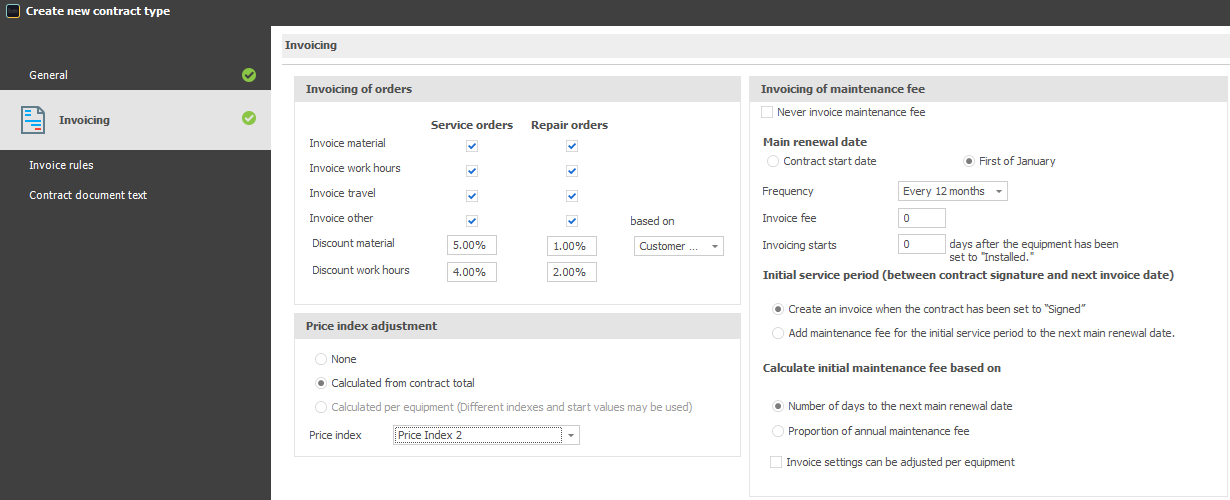Edit Discount work hours Service orders field
This screenshot has height=500, width=1230.
coord(472,272)
